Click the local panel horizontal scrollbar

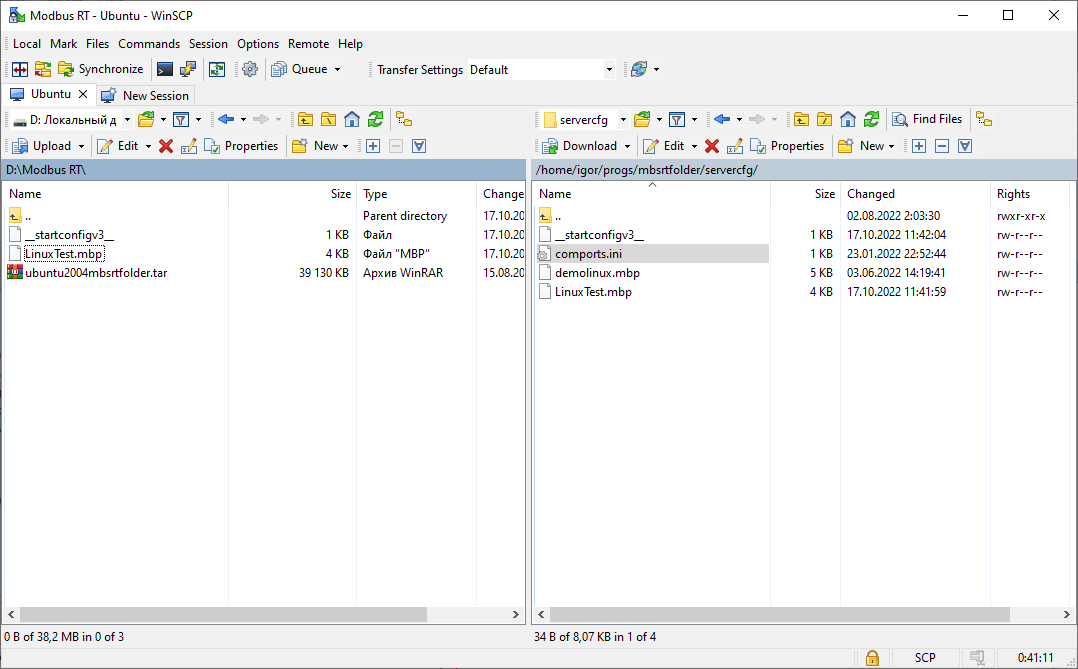[x=223, y=614]
